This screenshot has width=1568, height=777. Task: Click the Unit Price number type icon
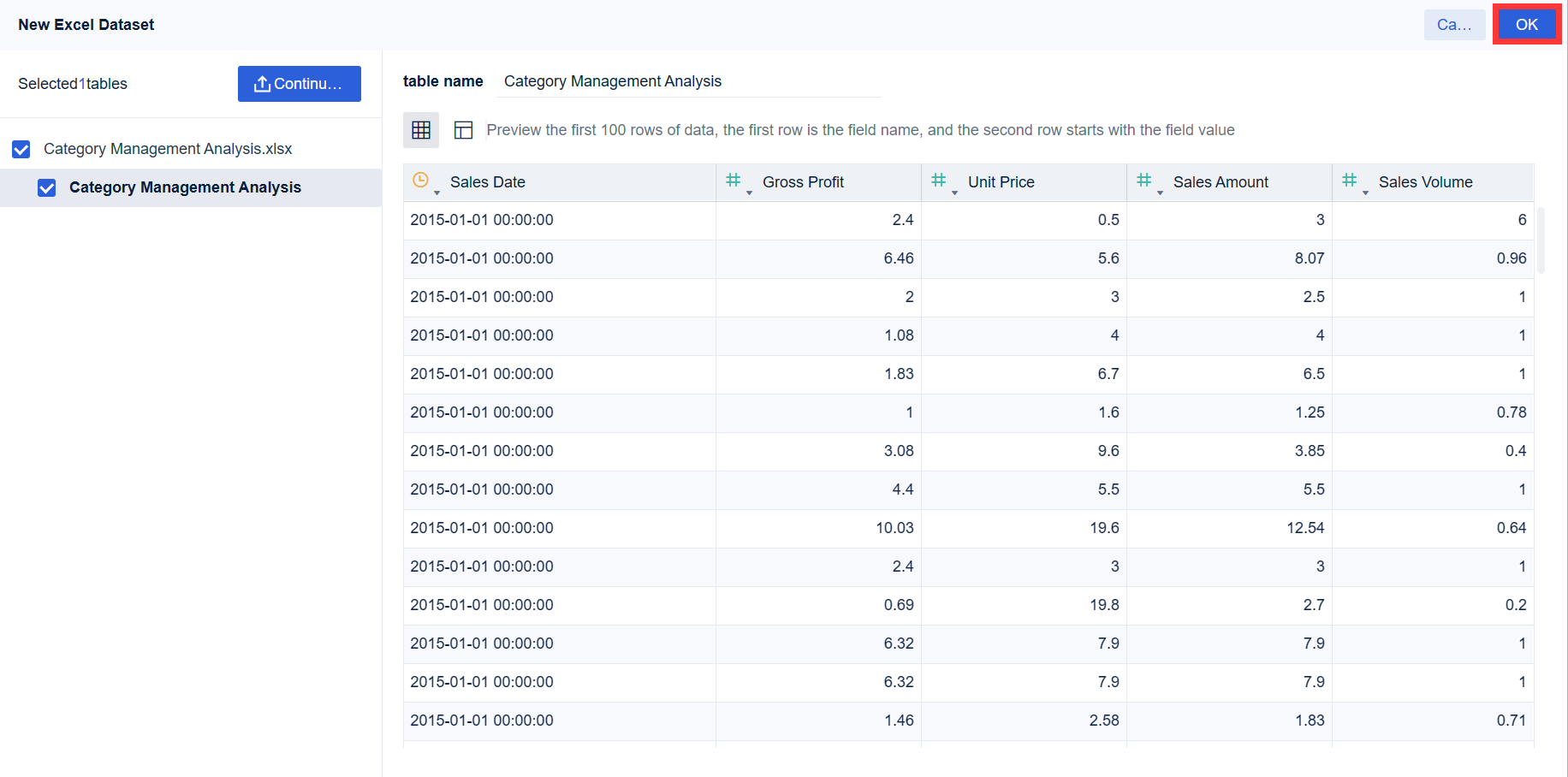pyautogui.click(x=938, y=180)
